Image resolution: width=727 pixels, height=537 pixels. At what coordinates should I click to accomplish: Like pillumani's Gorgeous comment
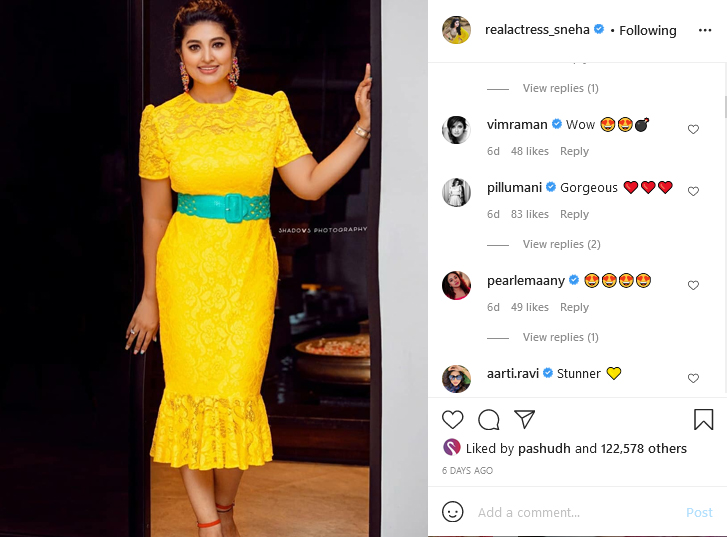pos(693,192)
